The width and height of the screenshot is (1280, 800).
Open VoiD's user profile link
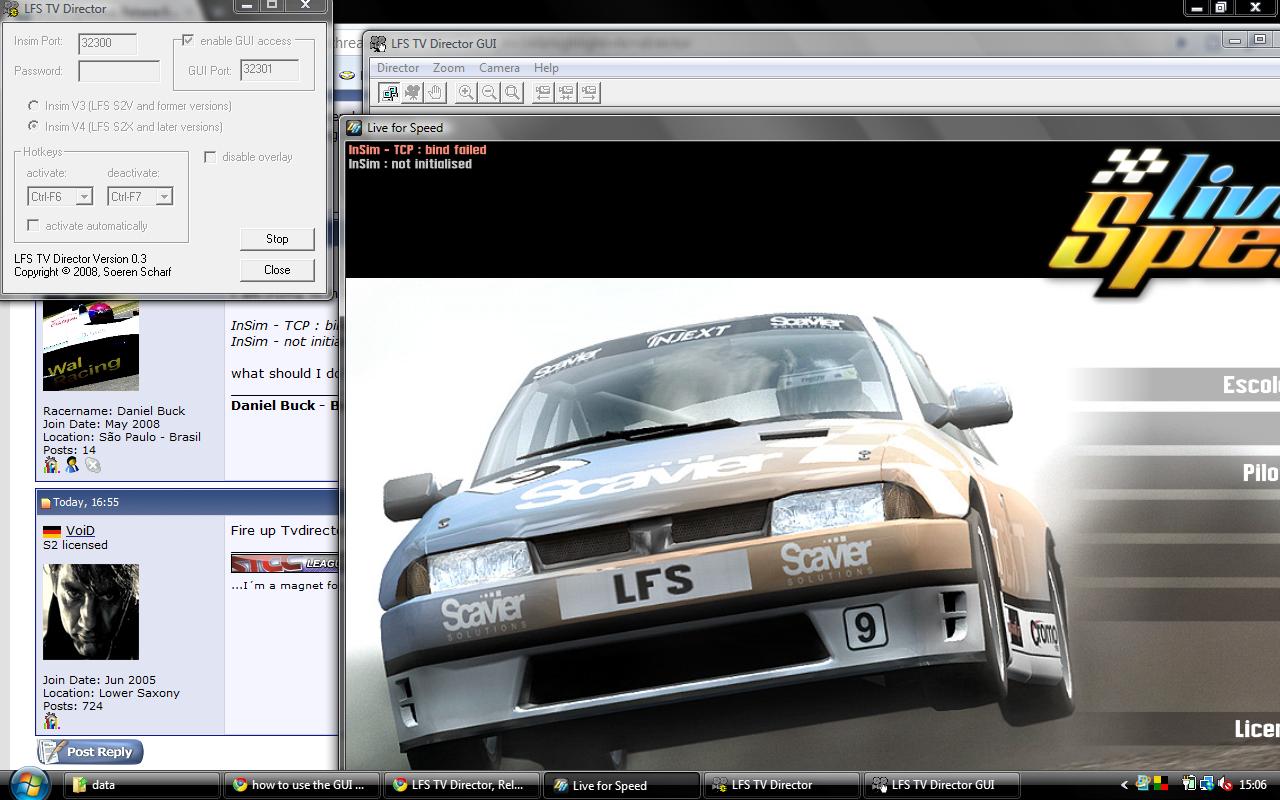click(80, 531)
